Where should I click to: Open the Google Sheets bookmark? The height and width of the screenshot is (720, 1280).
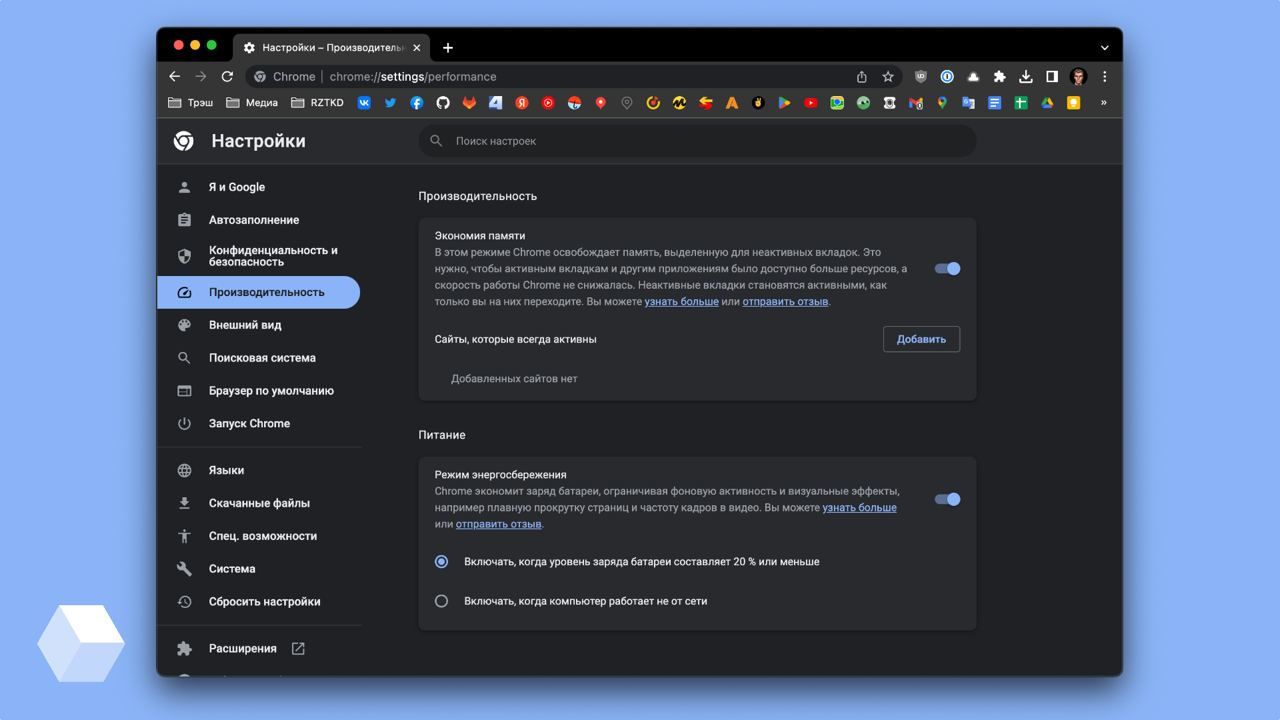[x=1021, y=102]
